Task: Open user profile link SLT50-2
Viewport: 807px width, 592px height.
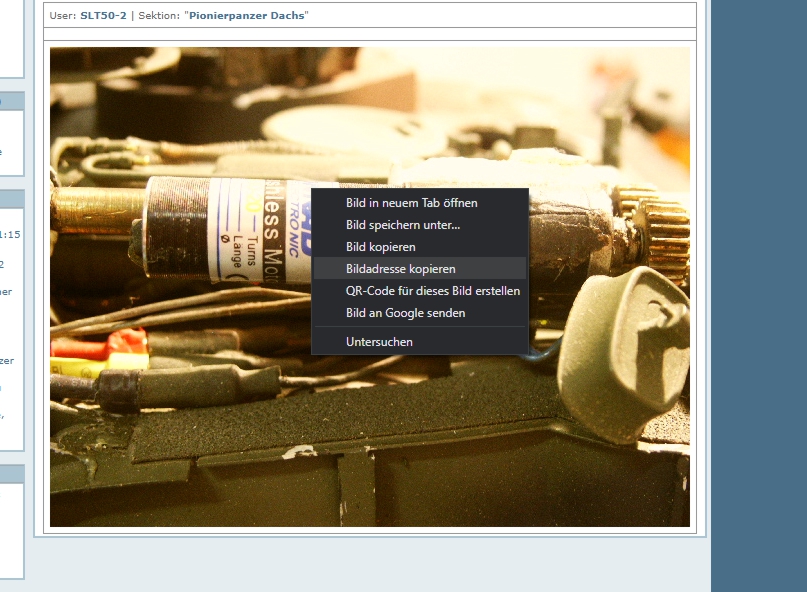Action: 103,16
